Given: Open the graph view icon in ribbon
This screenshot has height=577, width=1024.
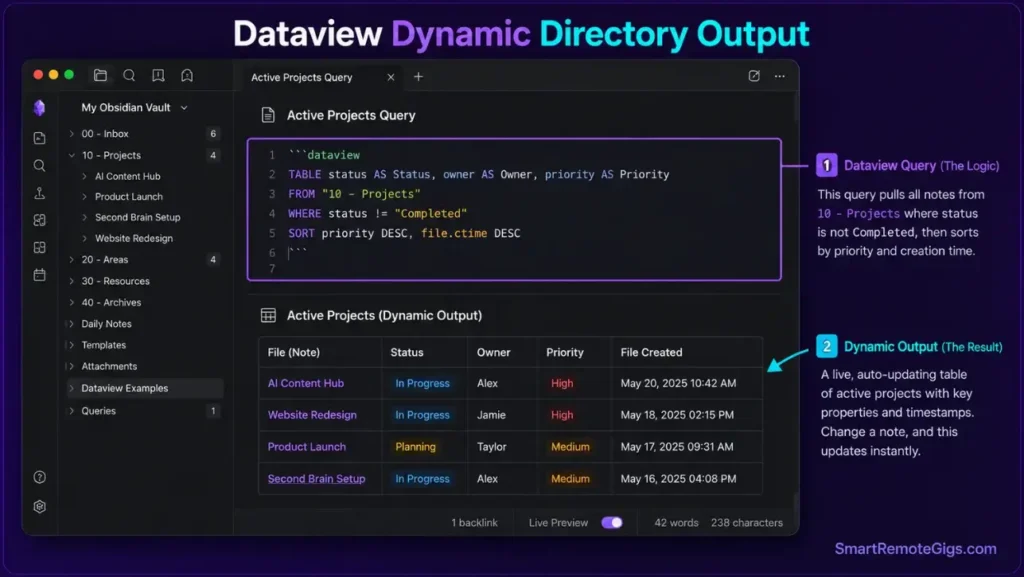Looking at the screenshot, I should 40,193.
